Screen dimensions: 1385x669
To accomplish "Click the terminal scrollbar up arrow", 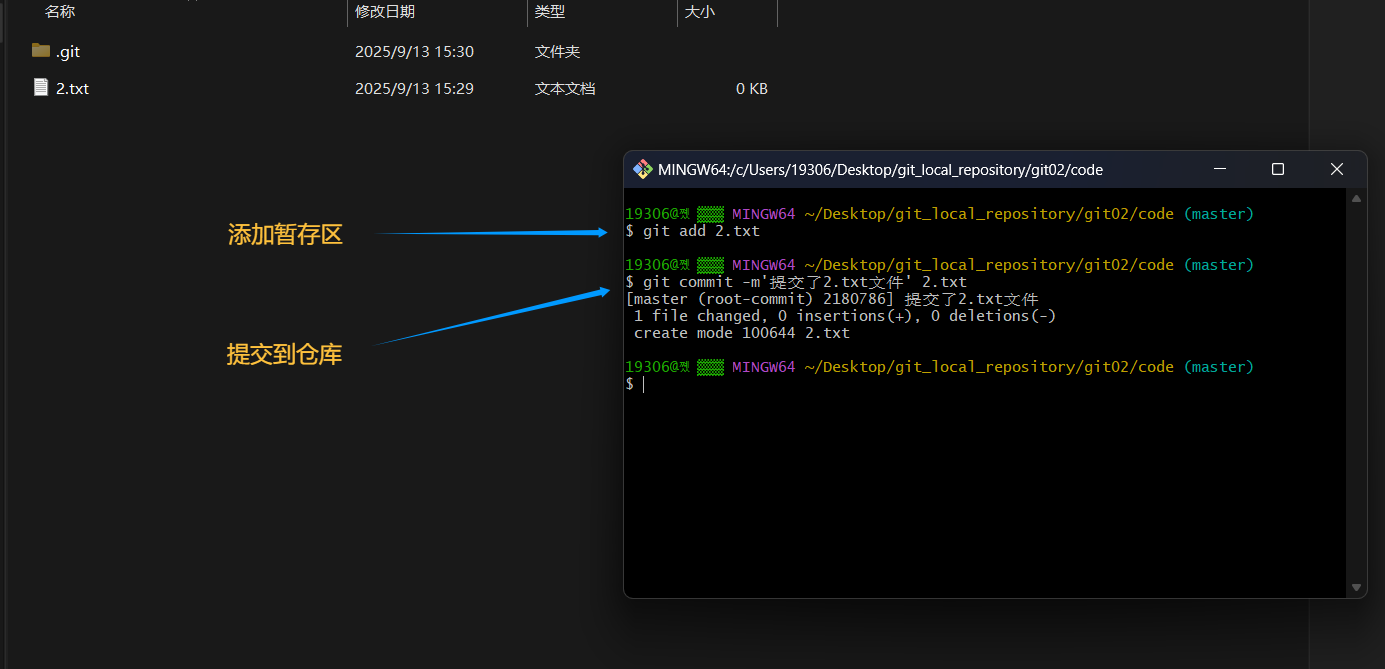I will 1356,200.
